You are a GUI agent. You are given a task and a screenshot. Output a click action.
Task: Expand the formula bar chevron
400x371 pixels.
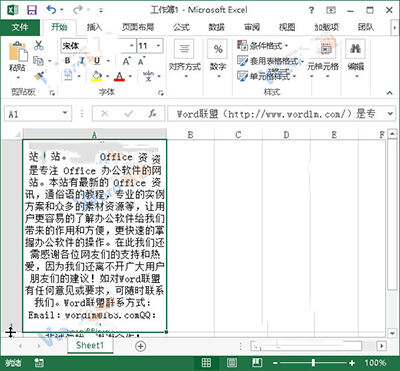[390, 114]
